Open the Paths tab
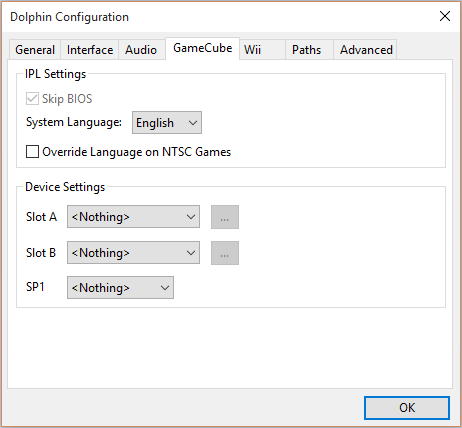This screenshot has height=428, width=462. [306, 50]
